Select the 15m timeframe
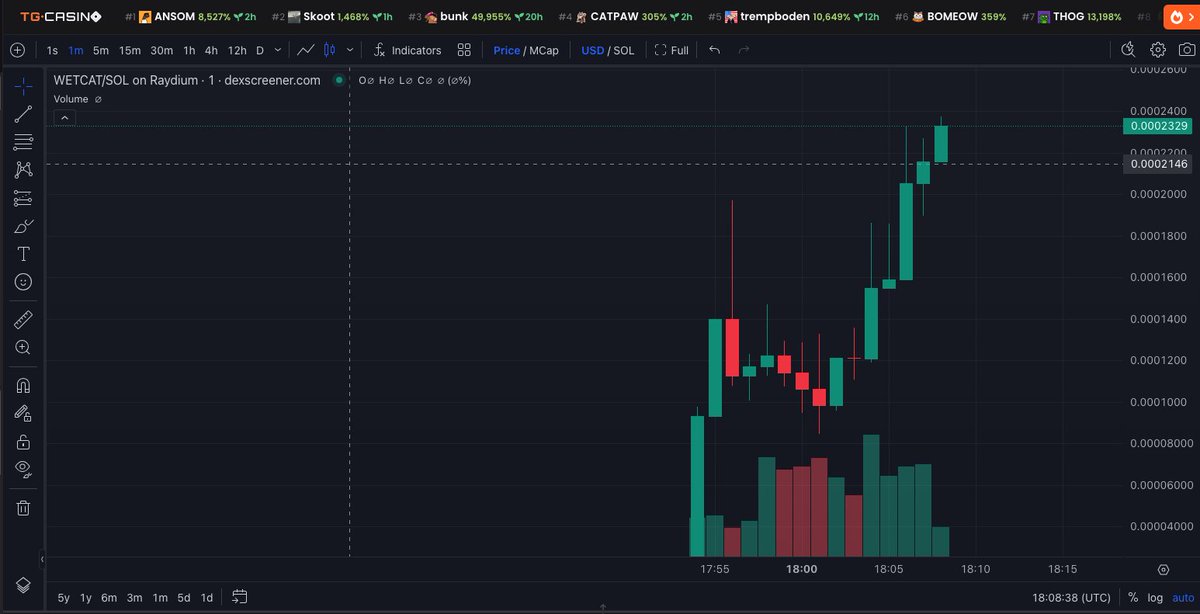The image size is (1200, 614). (x=130, y=50)
